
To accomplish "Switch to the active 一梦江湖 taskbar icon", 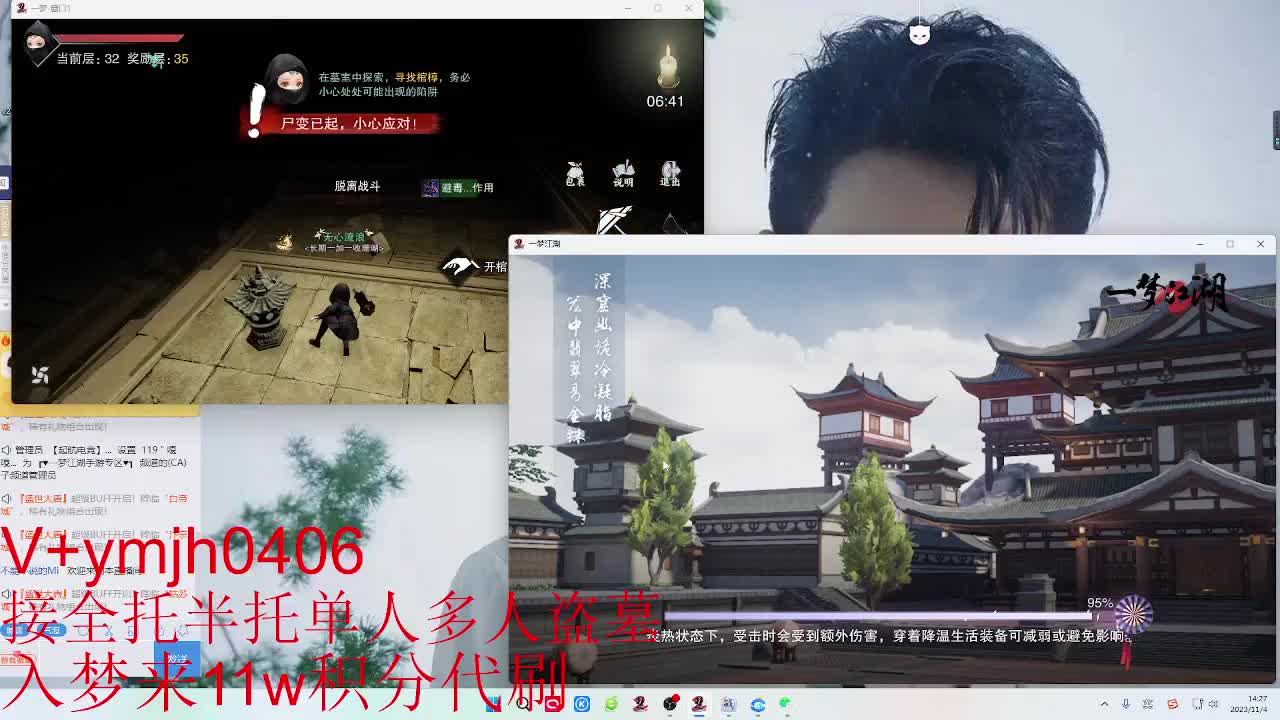I will click(x=699, y=704).
